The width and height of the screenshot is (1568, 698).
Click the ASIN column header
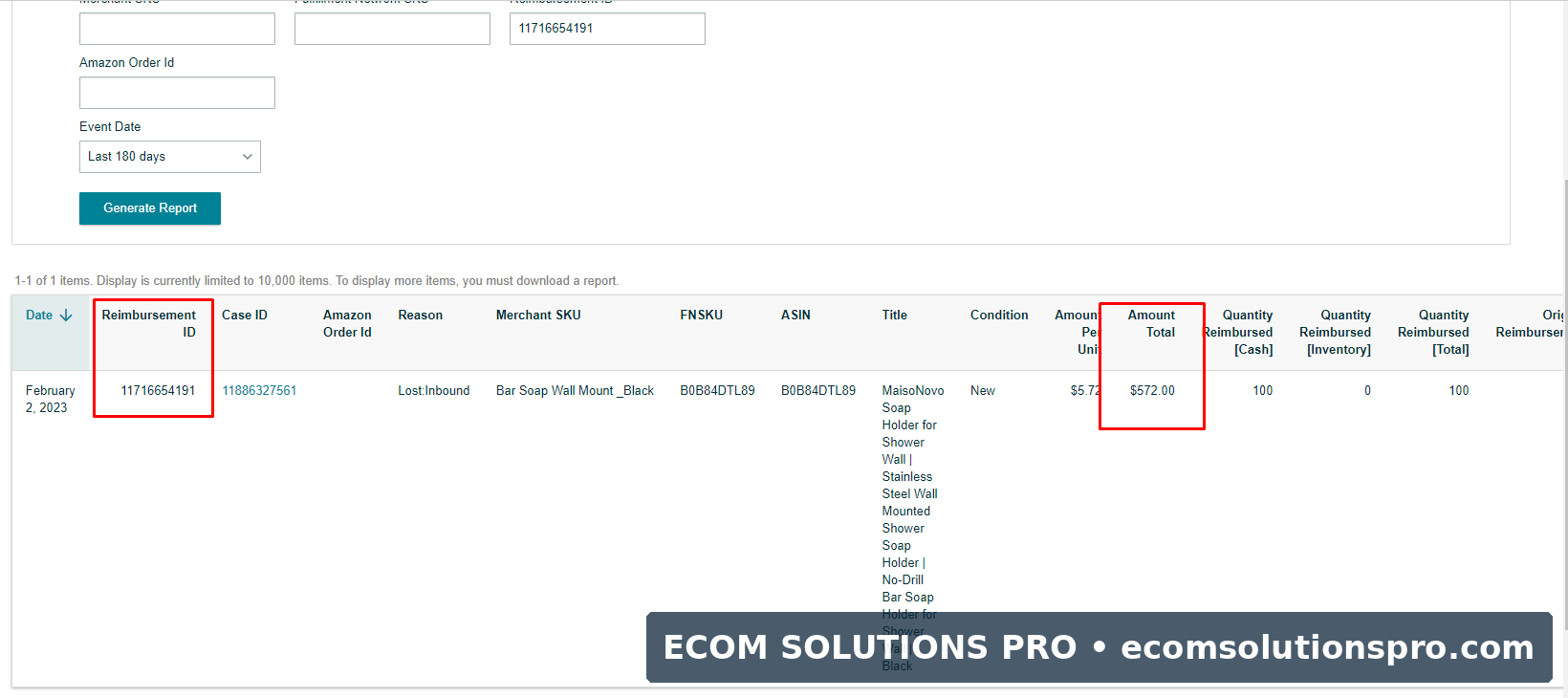click(x=795, y=315)
